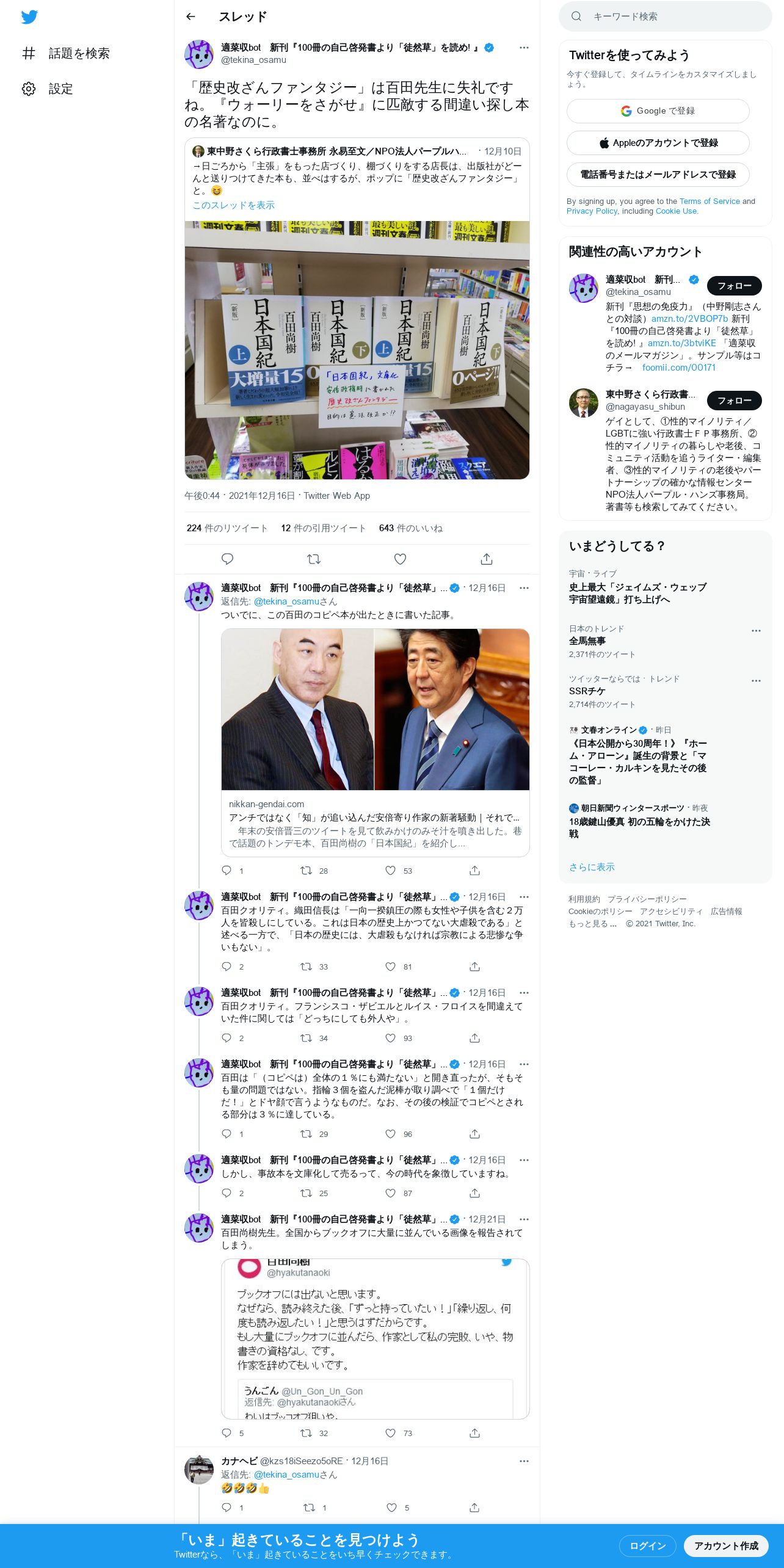The width and height of the screenshot is (784, 1568).
Task: Reply to tweet with nikkan-gendai article
Action: click(227, 871)
